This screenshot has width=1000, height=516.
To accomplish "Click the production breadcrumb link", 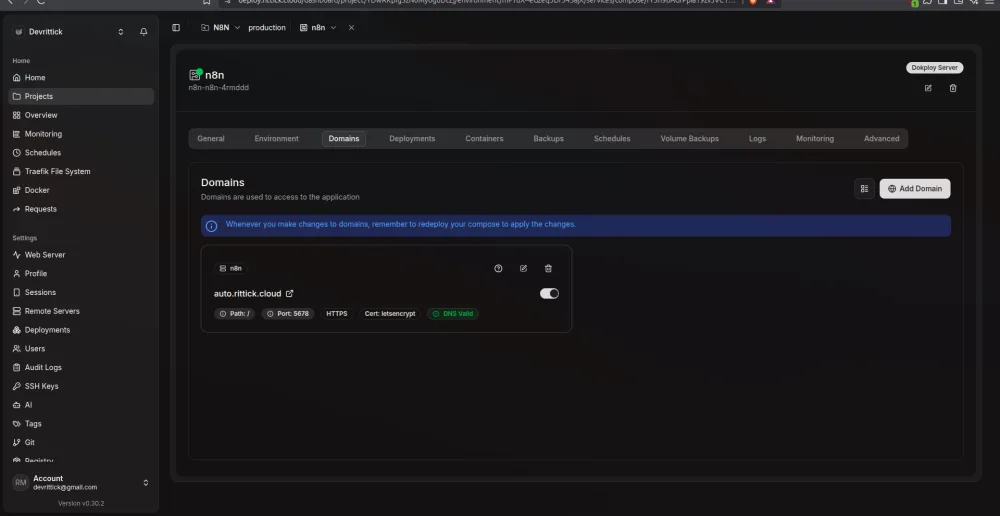I will [267, 27].
